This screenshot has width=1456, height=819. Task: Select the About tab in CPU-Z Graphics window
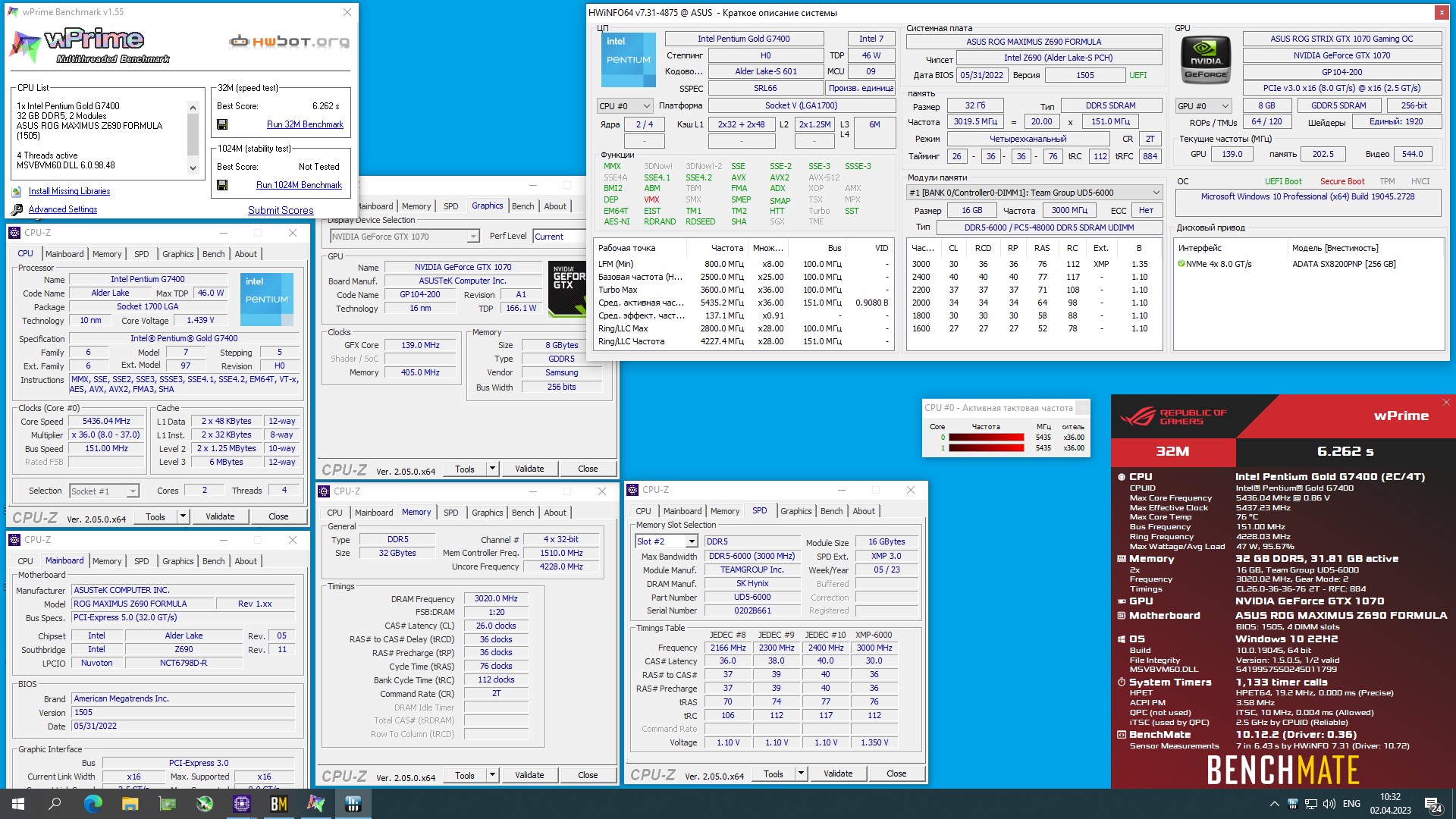tap(555, 206)
